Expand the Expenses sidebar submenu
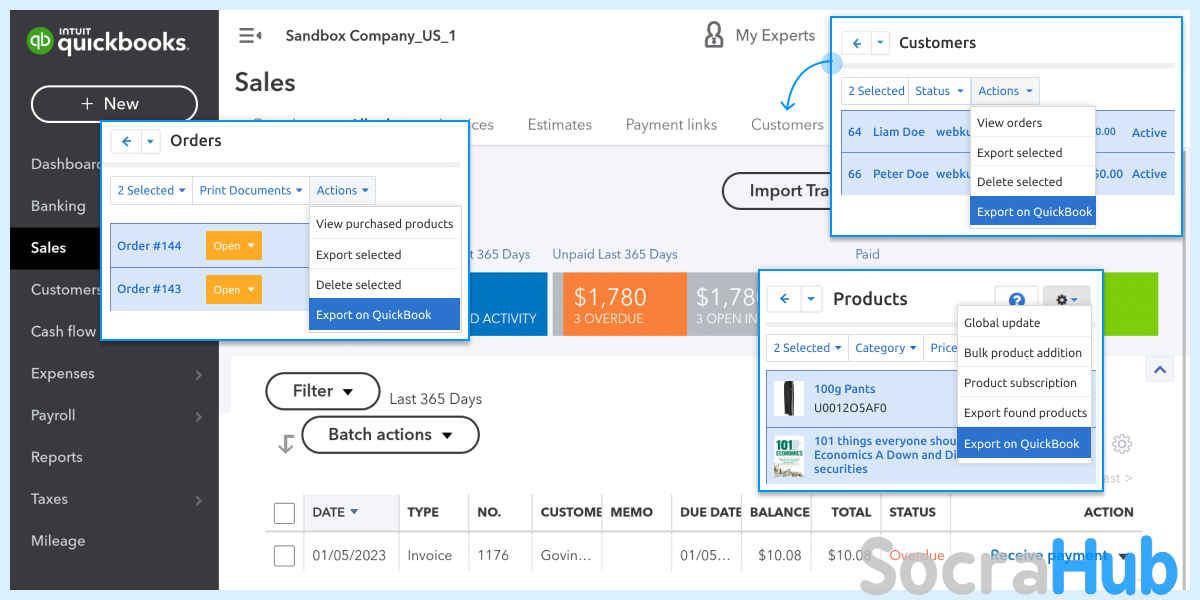 tap(198, 375)
